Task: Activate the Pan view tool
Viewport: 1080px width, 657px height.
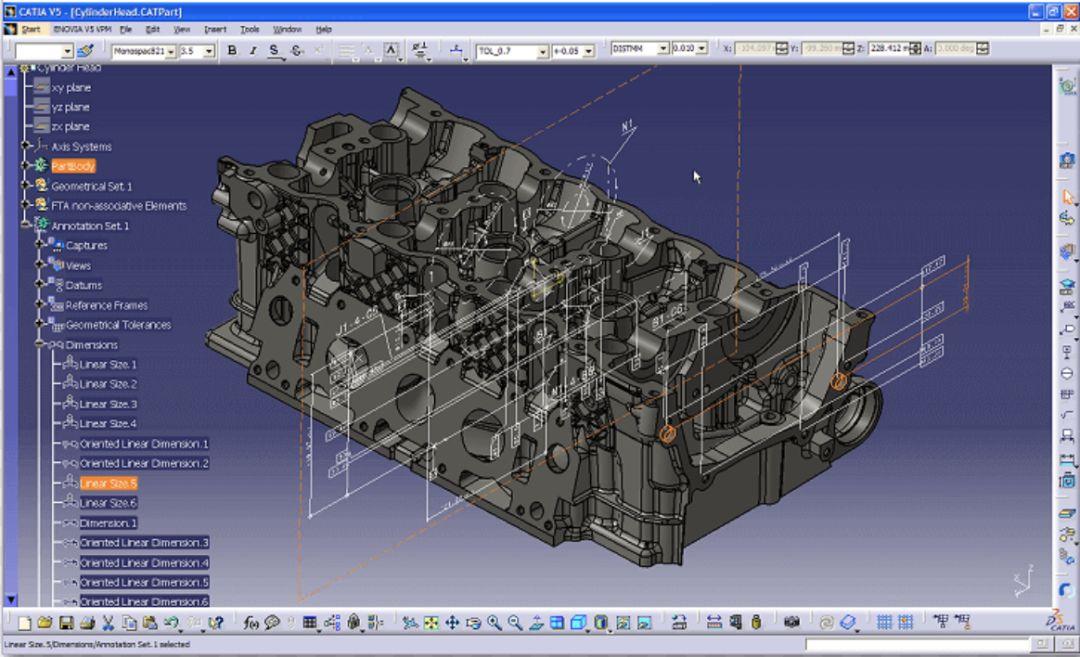Action: (453, 622)
